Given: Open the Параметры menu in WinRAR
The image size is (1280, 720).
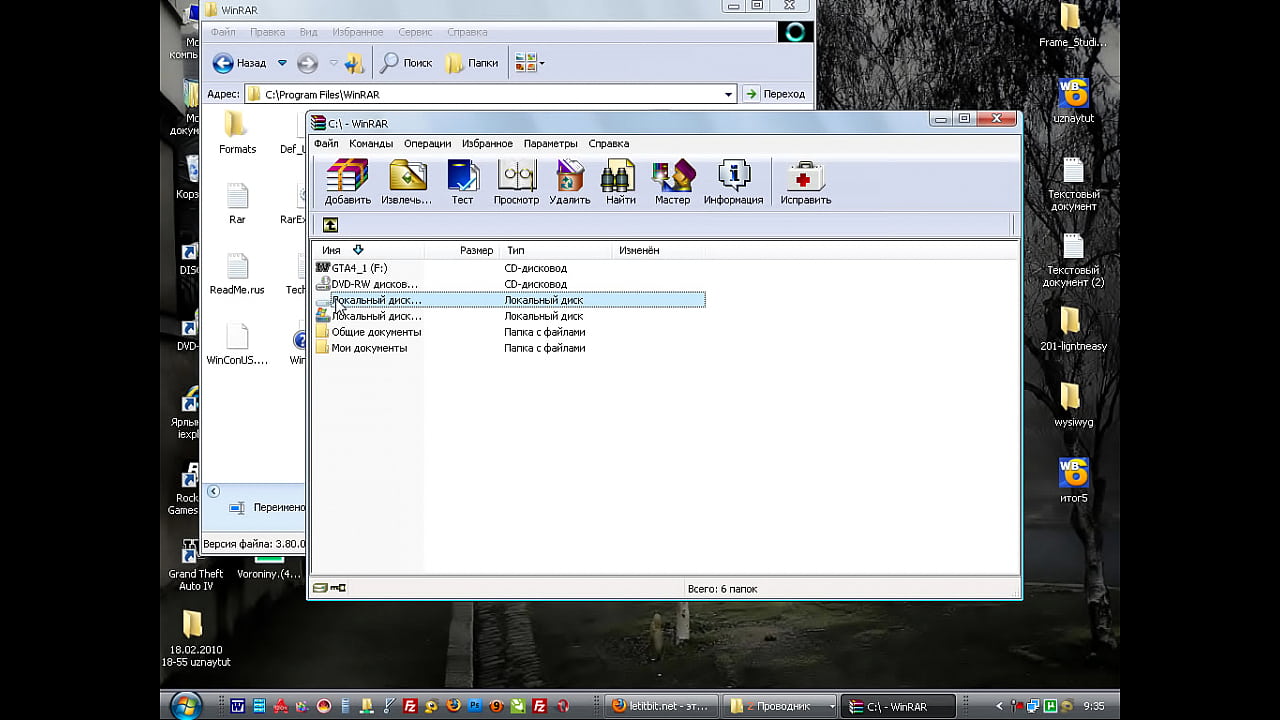Looking at the screenshot, I should [550, 144].
